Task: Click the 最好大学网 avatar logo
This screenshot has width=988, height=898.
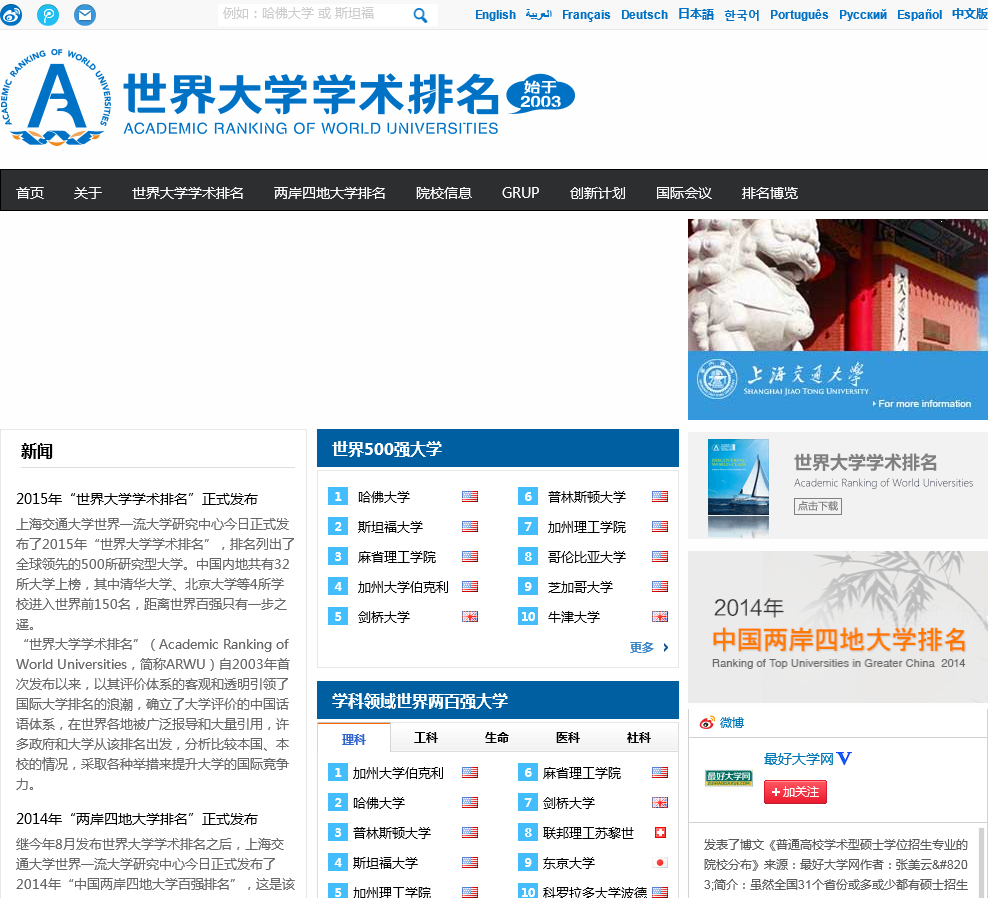Action: click(728, 778)
